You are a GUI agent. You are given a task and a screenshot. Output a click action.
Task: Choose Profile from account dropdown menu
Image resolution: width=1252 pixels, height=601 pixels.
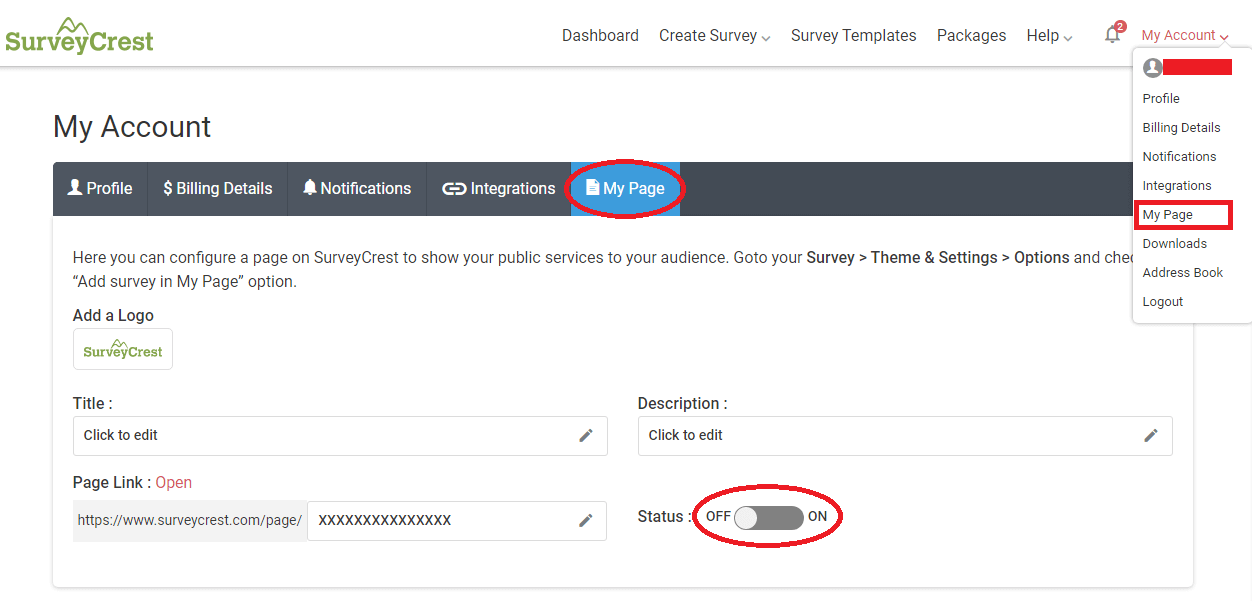click(x=1161, y=98)
